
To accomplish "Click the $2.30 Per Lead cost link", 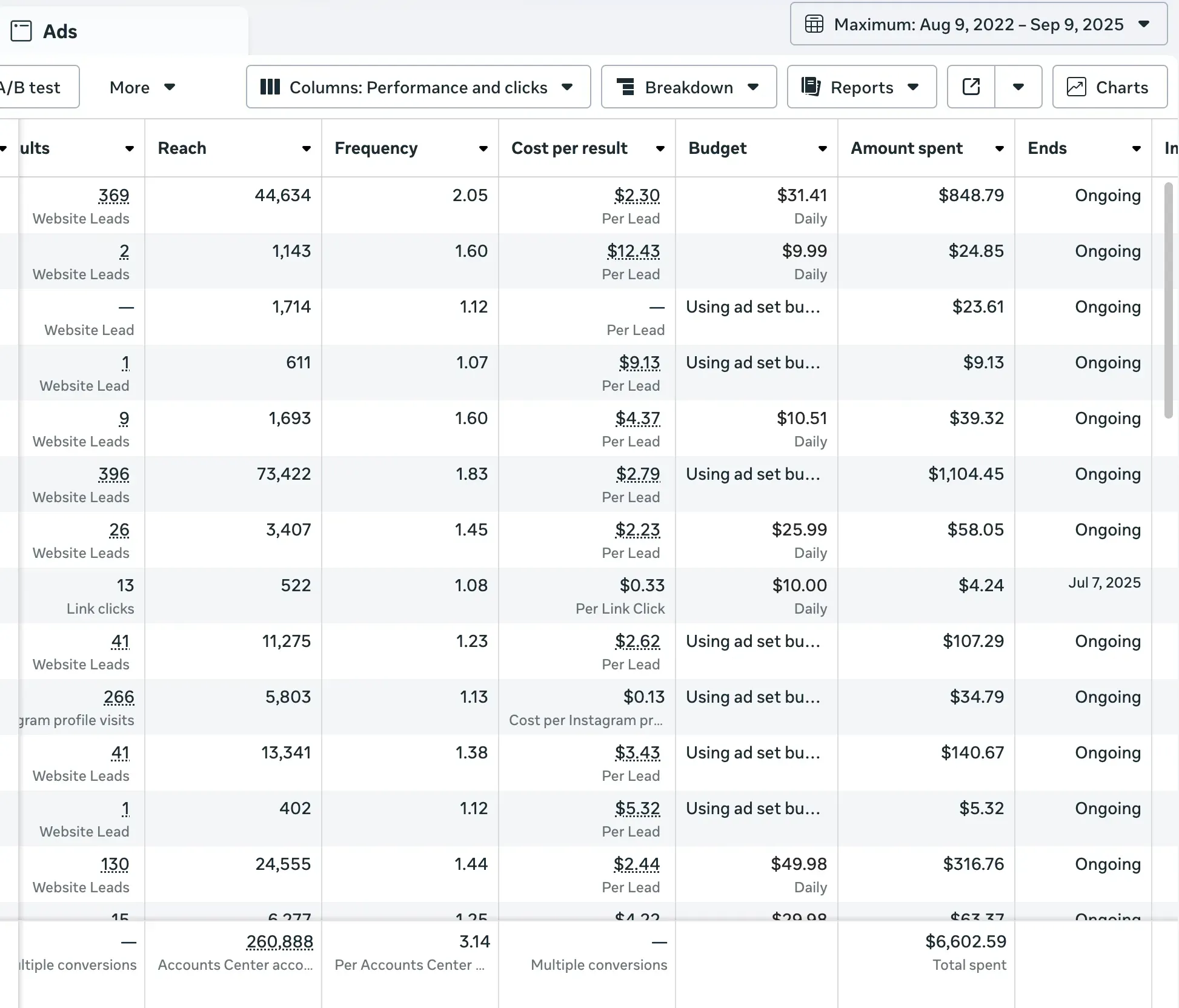I will click(x=635, y=195).
